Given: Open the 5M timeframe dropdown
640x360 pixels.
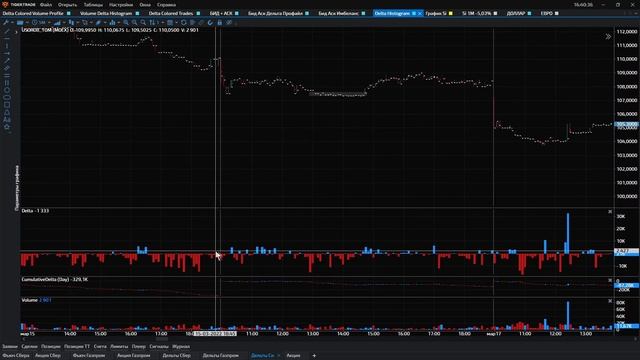Looking at the screenshot, I should (42, 22).
